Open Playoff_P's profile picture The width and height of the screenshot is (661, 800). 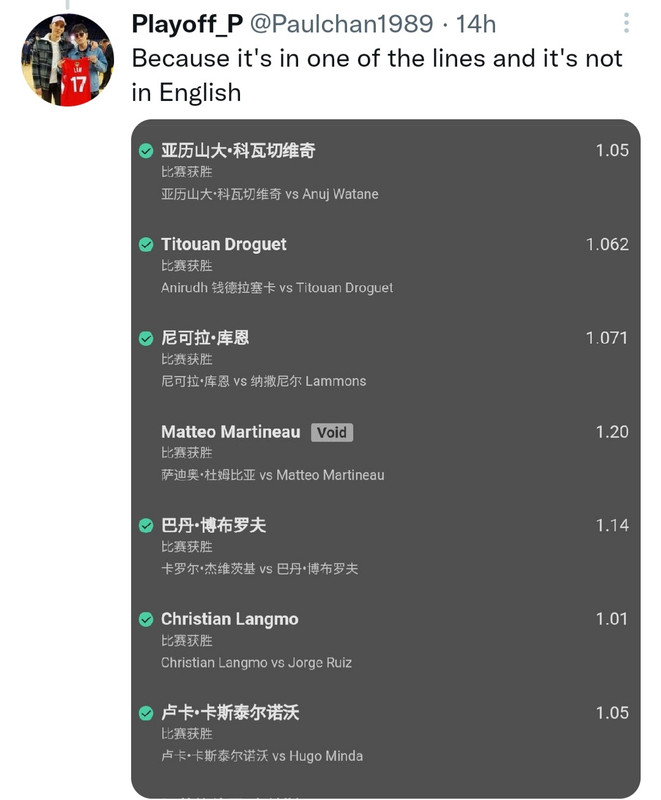67,60
